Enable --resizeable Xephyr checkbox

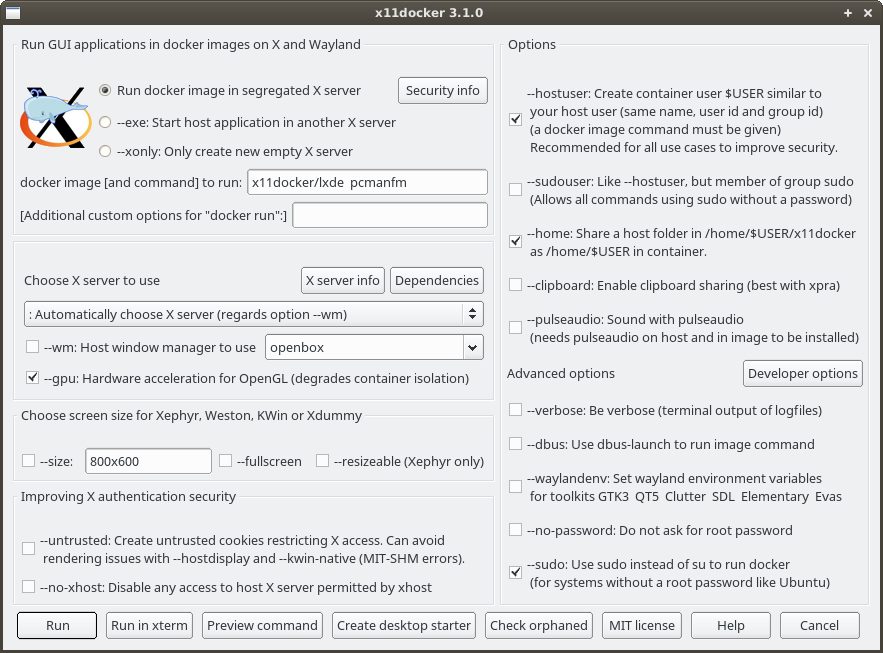coord(323,460)
